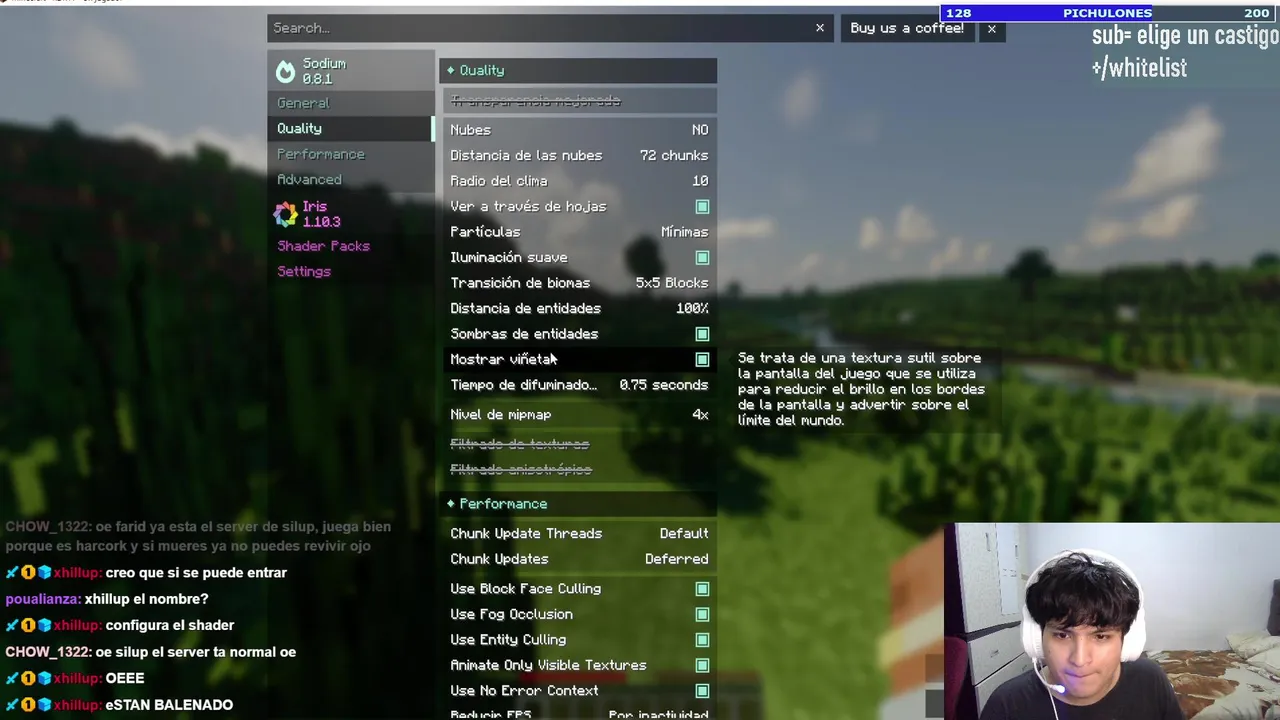The width and height of the screenshot is (1280, 720).
Task: Open the General settings page
Action: [351, 103]
